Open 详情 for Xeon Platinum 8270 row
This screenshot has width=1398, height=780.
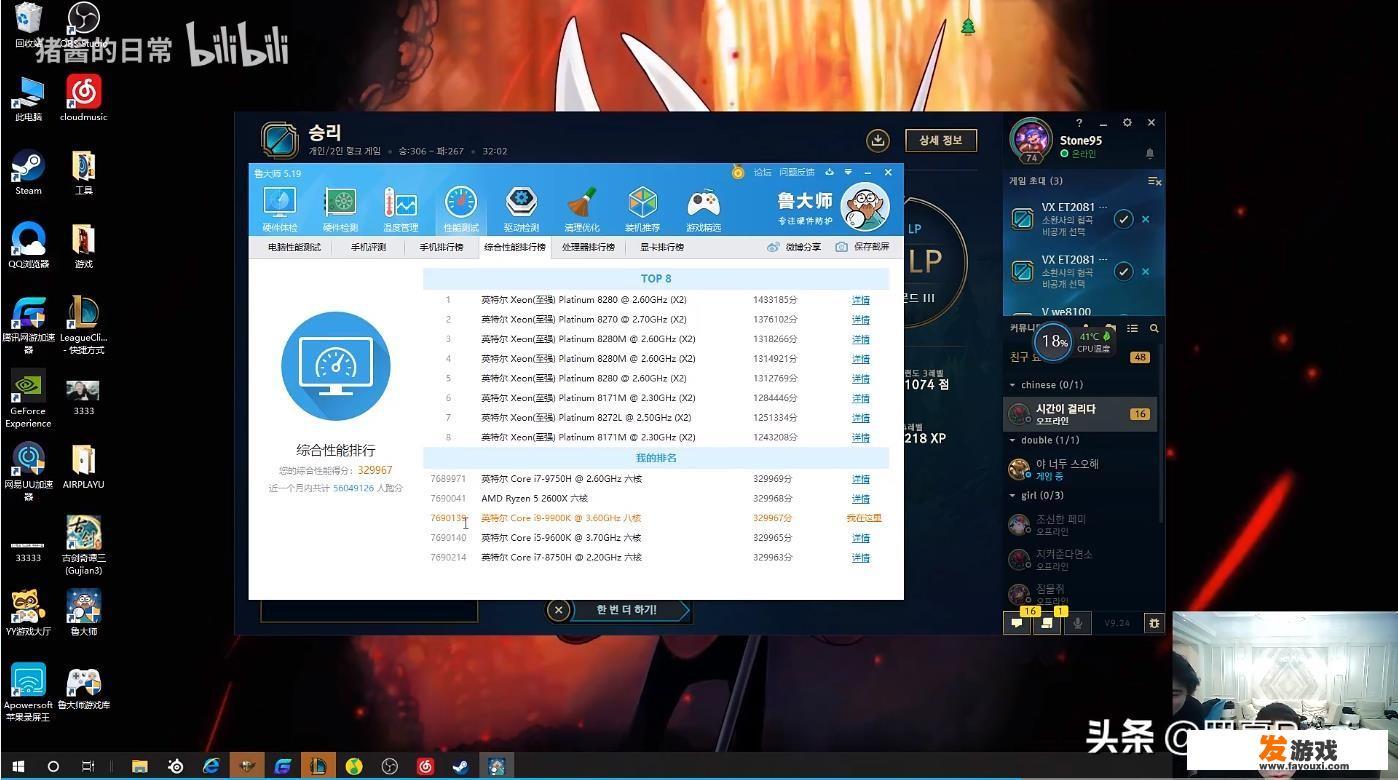(860, 320)
